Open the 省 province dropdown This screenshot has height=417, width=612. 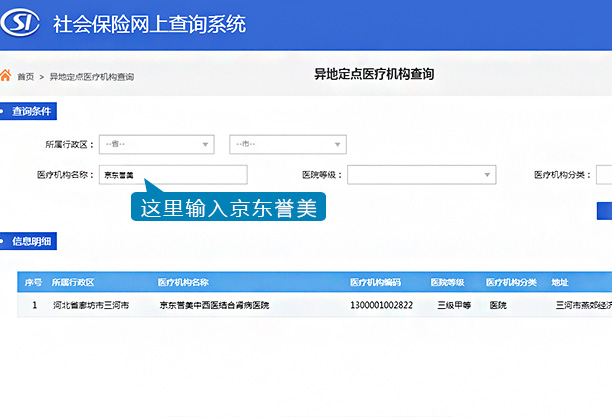(157, 144)
